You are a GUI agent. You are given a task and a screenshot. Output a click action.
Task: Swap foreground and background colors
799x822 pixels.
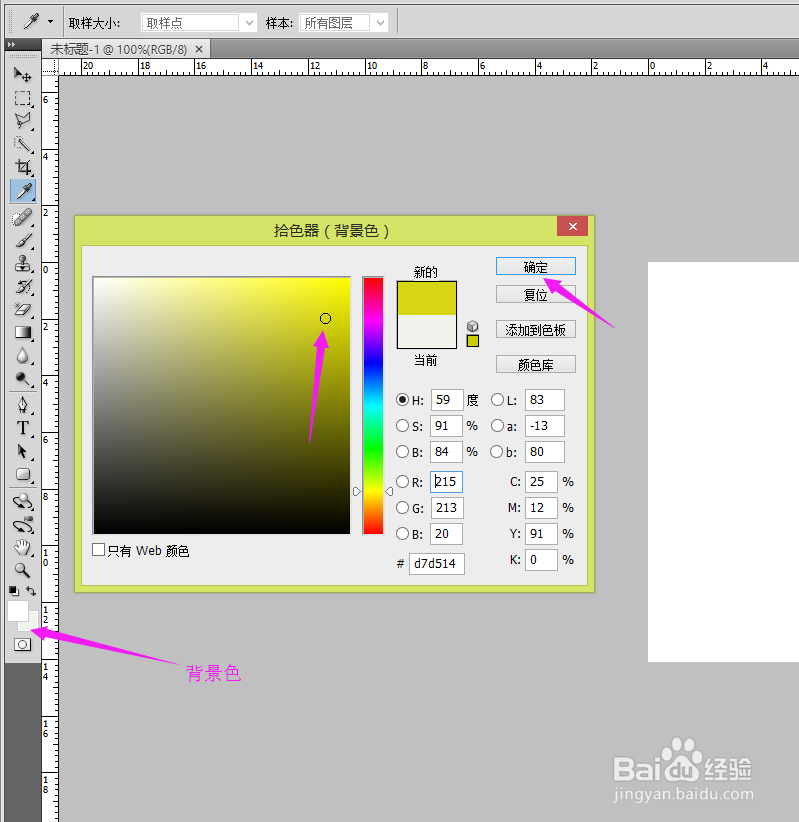tap(31, 591)
